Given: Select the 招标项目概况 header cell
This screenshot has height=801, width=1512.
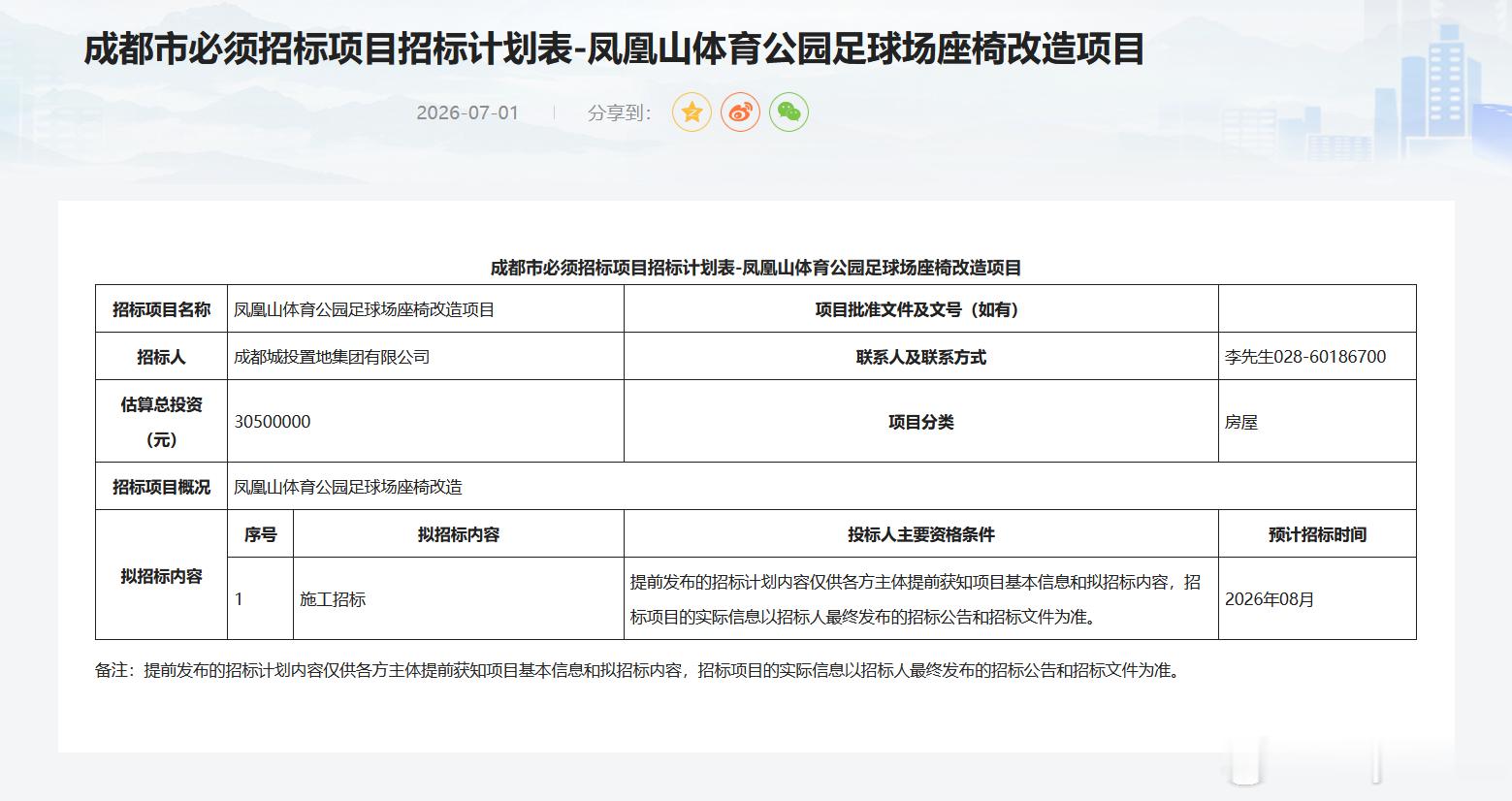Looking at the screenshot, I should coord(161,487).
